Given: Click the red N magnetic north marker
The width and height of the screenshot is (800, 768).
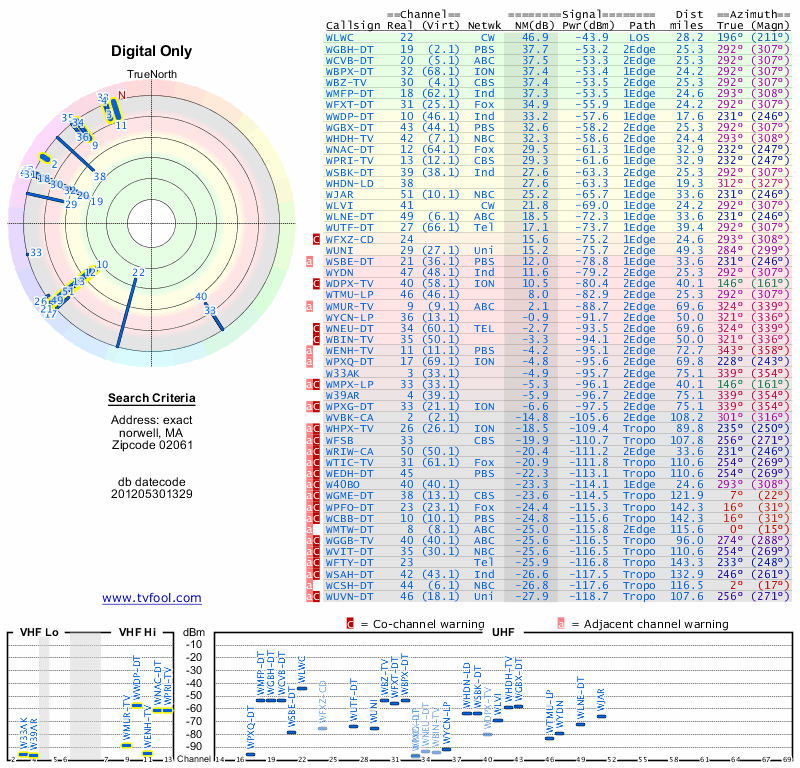Looking at the screenshot, I should [121, 95].
